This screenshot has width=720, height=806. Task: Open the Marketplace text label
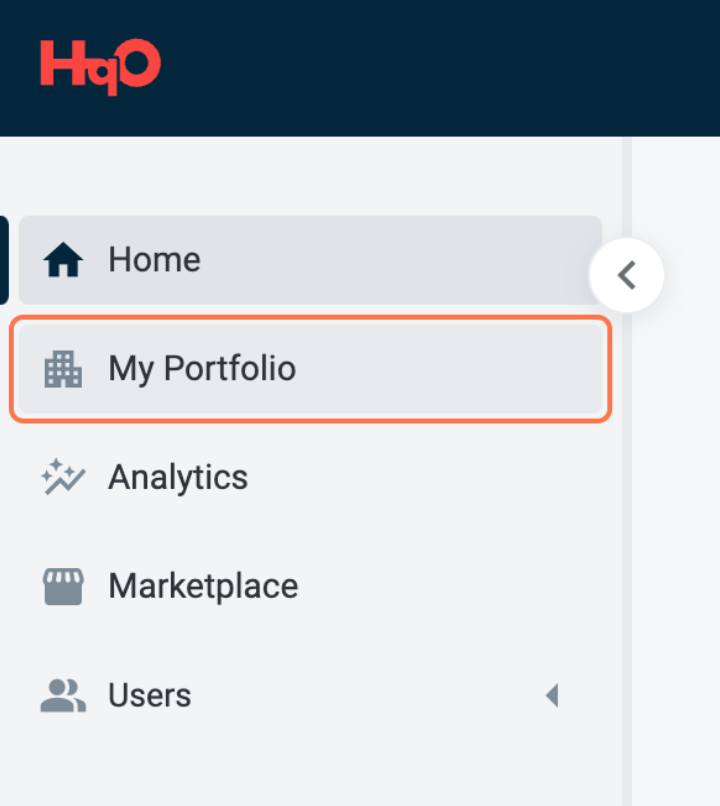tap(203, 586)
